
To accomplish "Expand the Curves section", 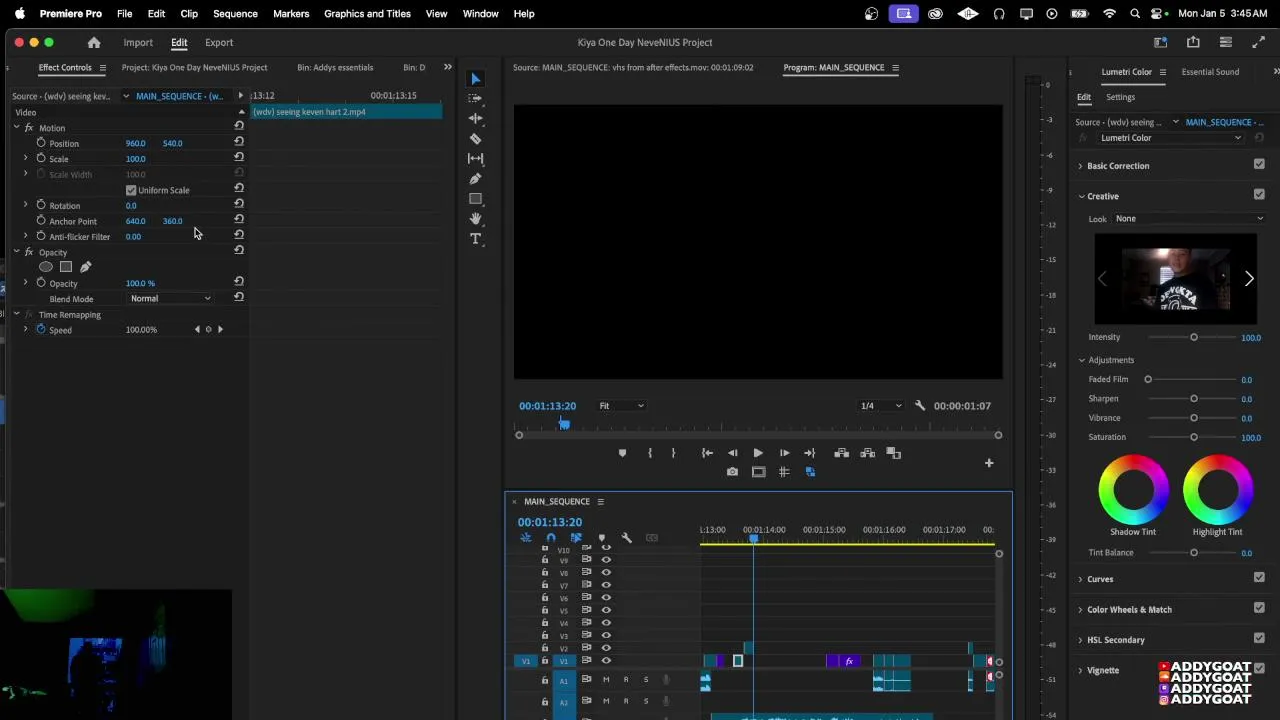I will pyautogui.click(x=1081, y=579).
